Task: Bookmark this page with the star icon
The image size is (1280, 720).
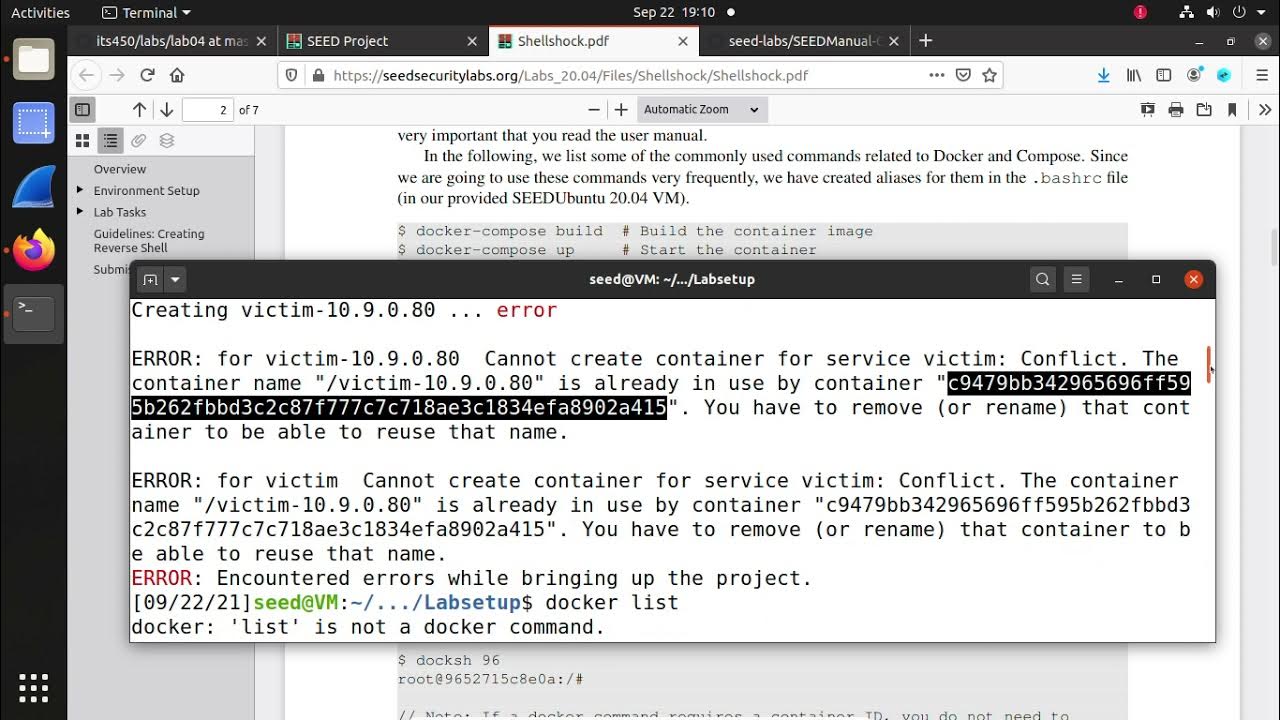Action: point(989,75)
